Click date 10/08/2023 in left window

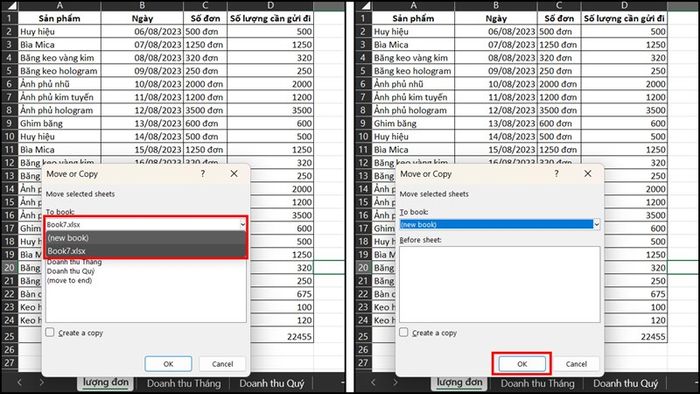tap(142, 84)
